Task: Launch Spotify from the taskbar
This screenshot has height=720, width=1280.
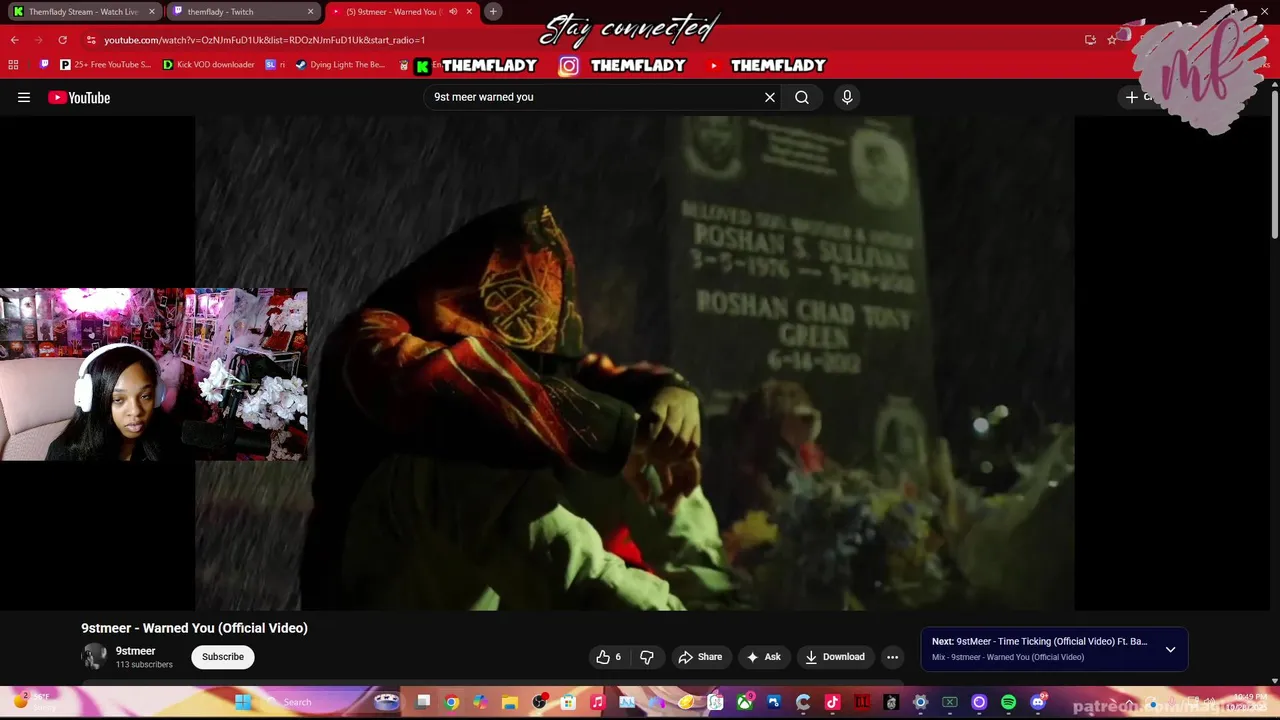Action: pyautogui.click(x=1008, y=702)
